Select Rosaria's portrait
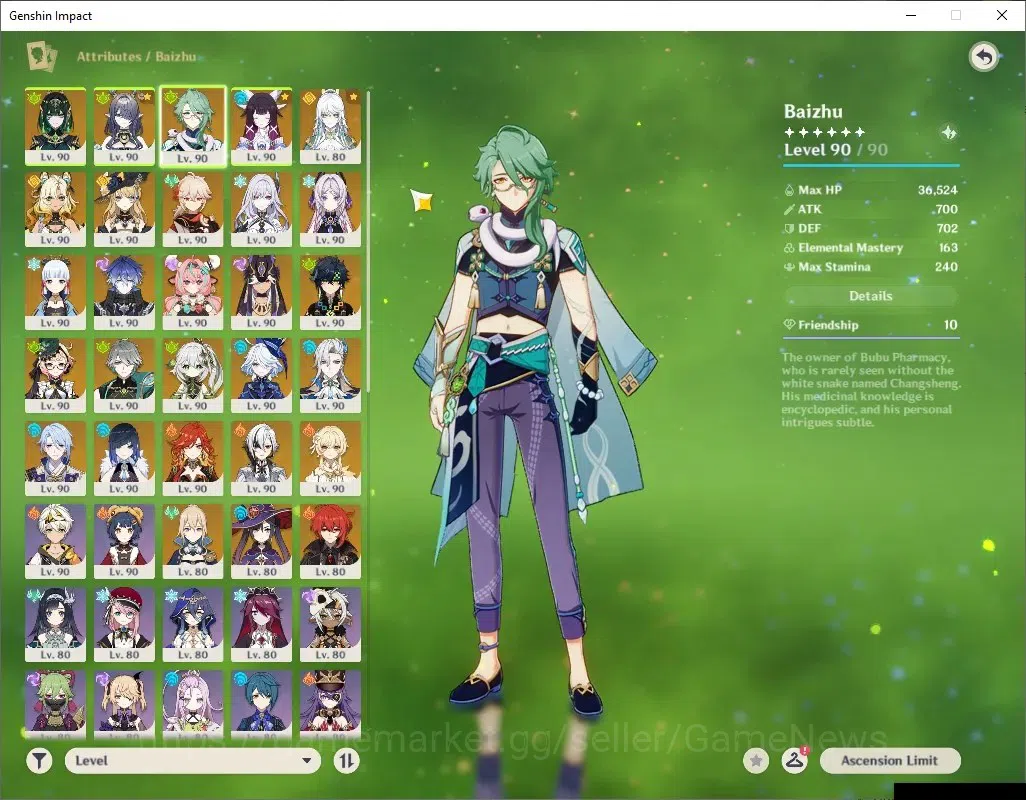This screenshot has width=1026, height=800. click(262, 625)
